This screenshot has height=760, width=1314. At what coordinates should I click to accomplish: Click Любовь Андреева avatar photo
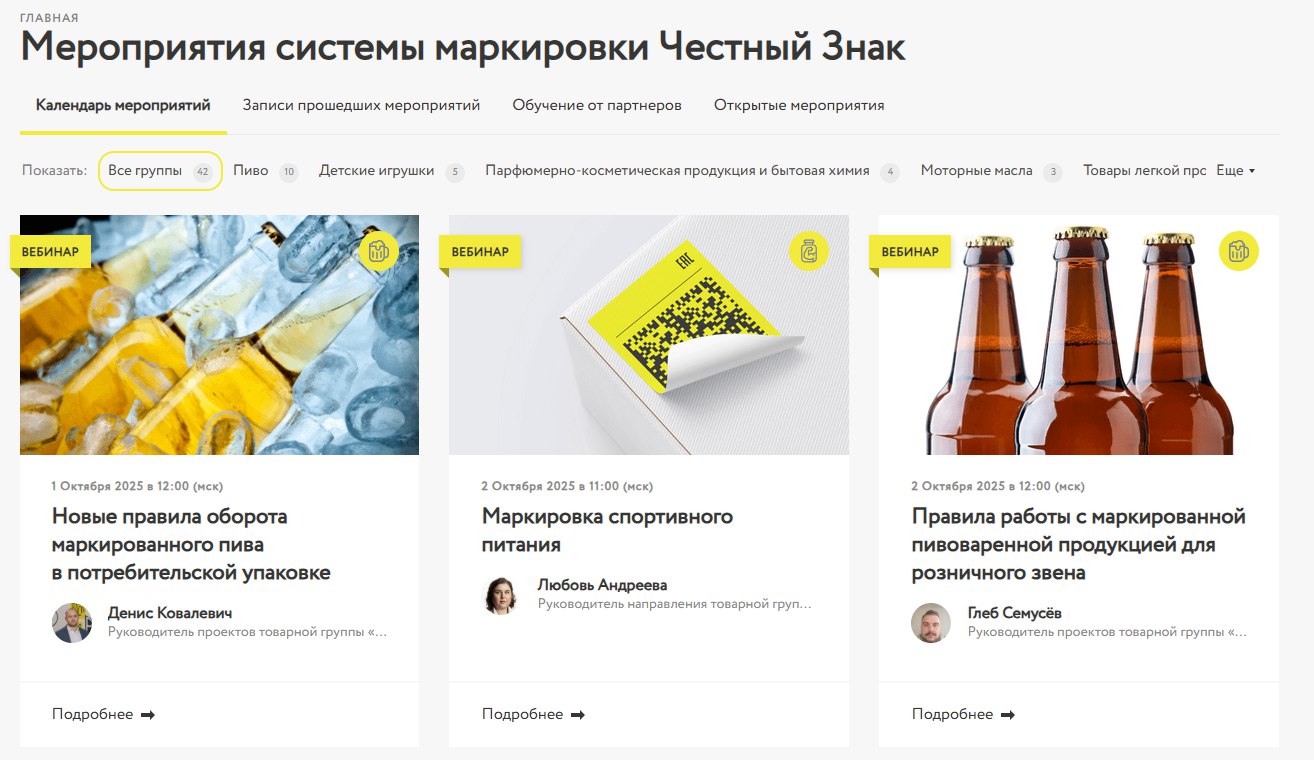502,595
